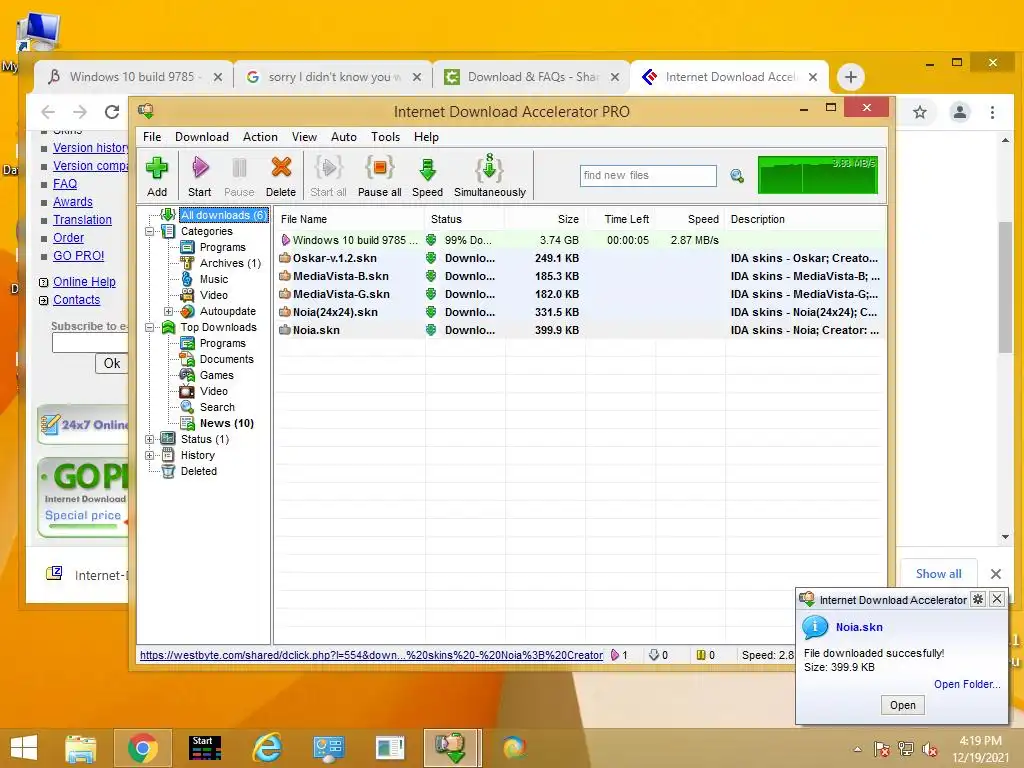Sort by Size column header
1024x768 pixels.
pos(545,219)
